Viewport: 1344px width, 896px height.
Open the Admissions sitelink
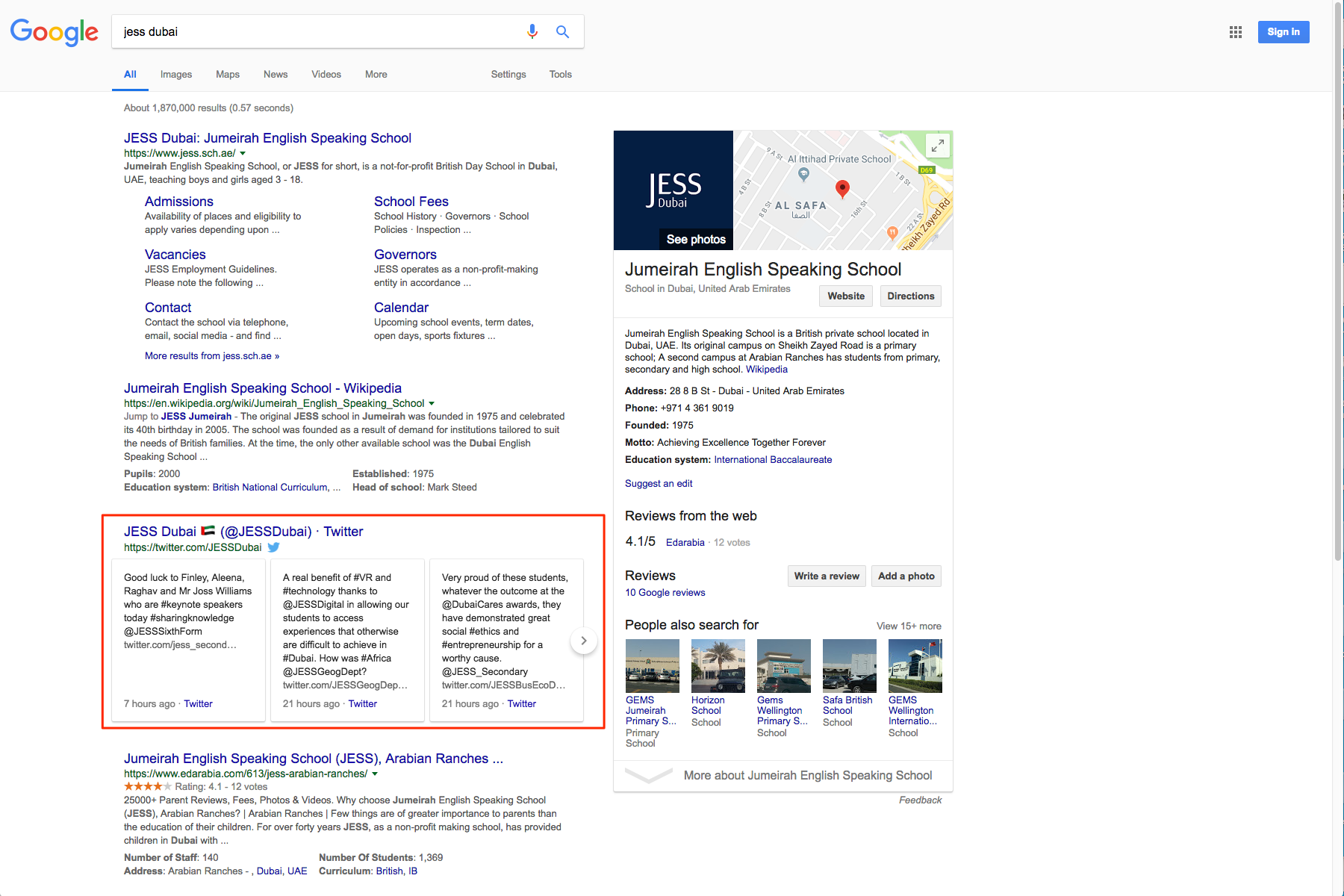click(x=179, y=202)
